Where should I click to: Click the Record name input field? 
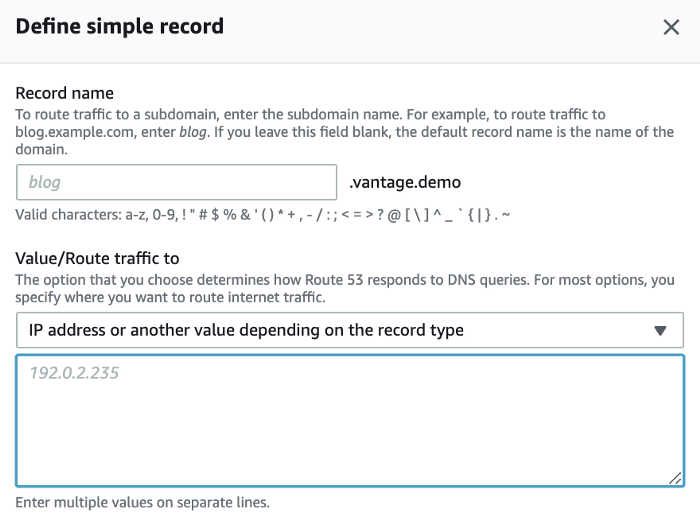[177, 182]
